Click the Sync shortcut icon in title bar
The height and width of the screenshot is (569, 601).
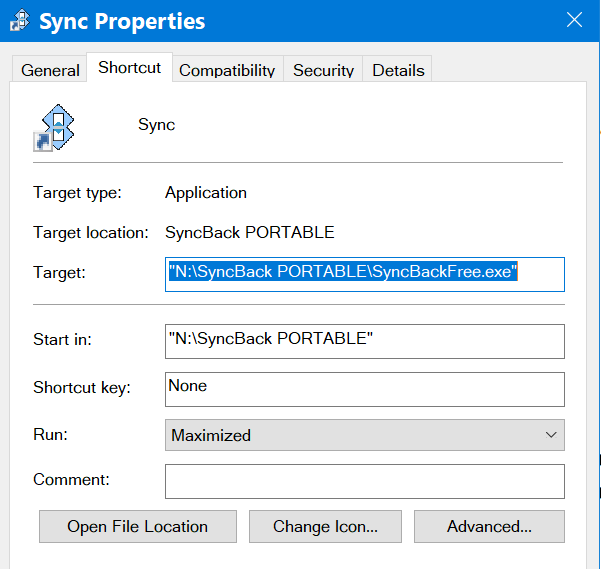click(20, 20)
